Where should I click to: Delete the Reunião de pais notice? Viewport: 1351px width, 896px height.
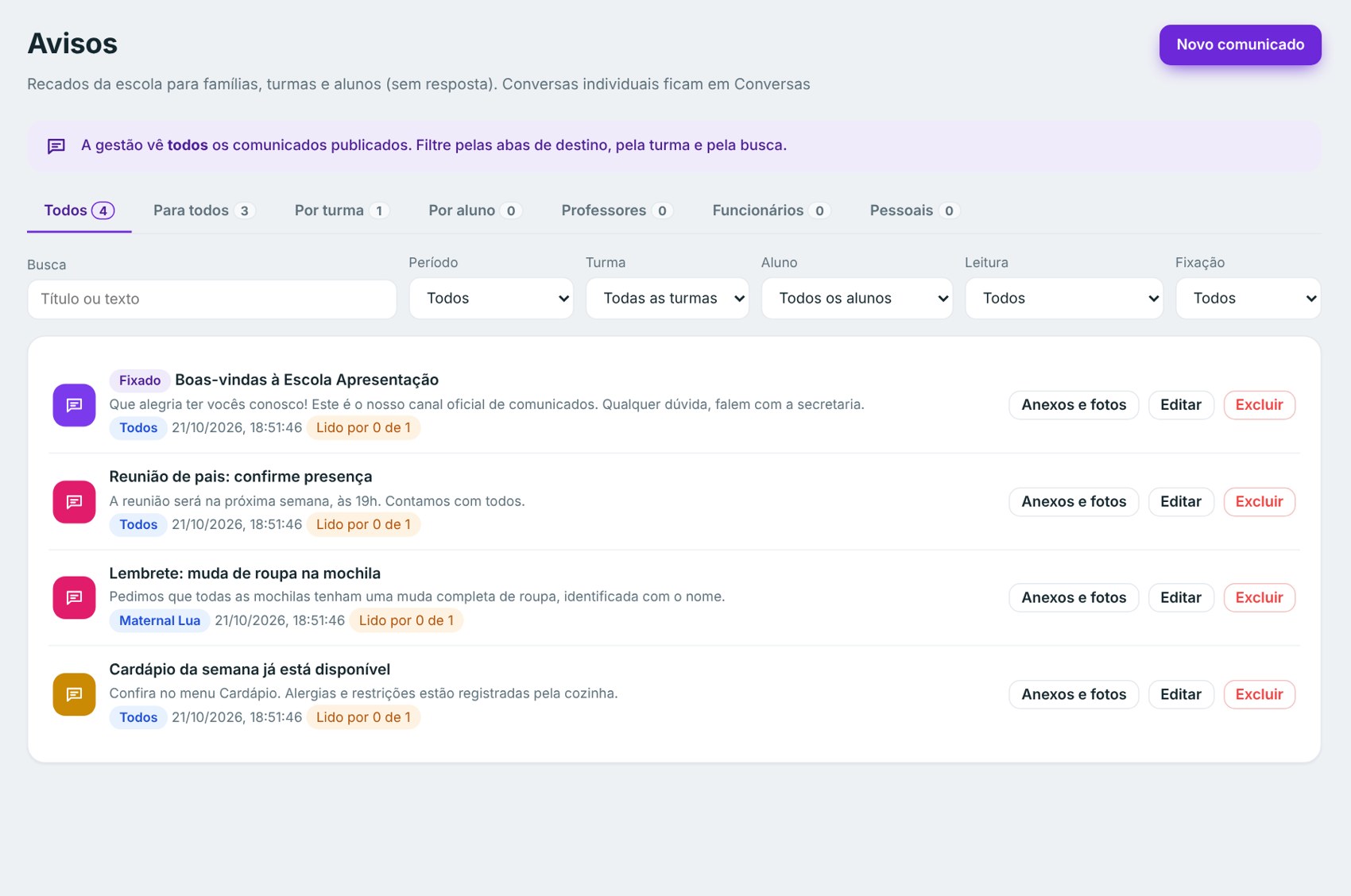click(1259, 502)
